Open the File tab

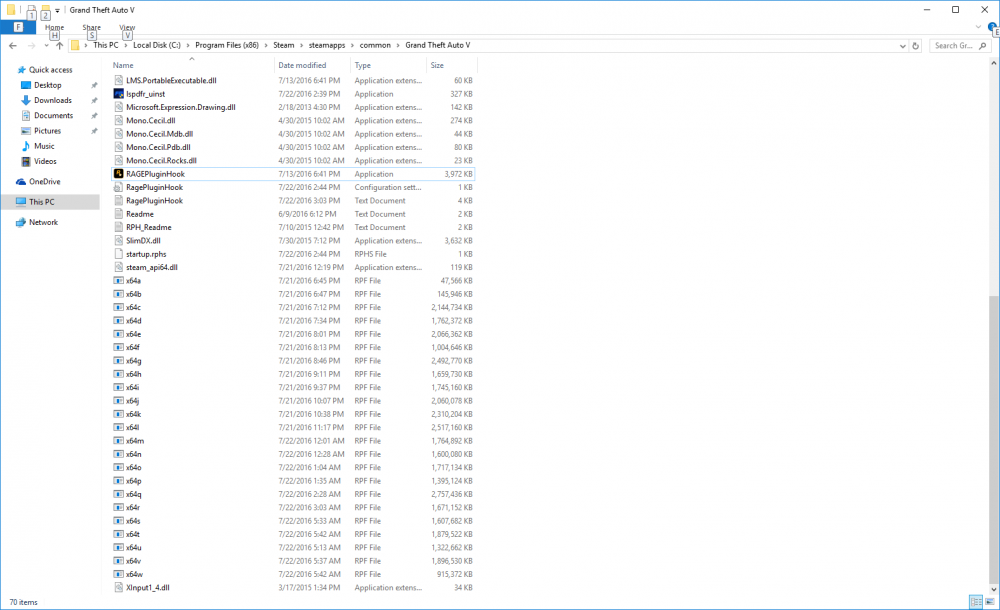(18, 27)
